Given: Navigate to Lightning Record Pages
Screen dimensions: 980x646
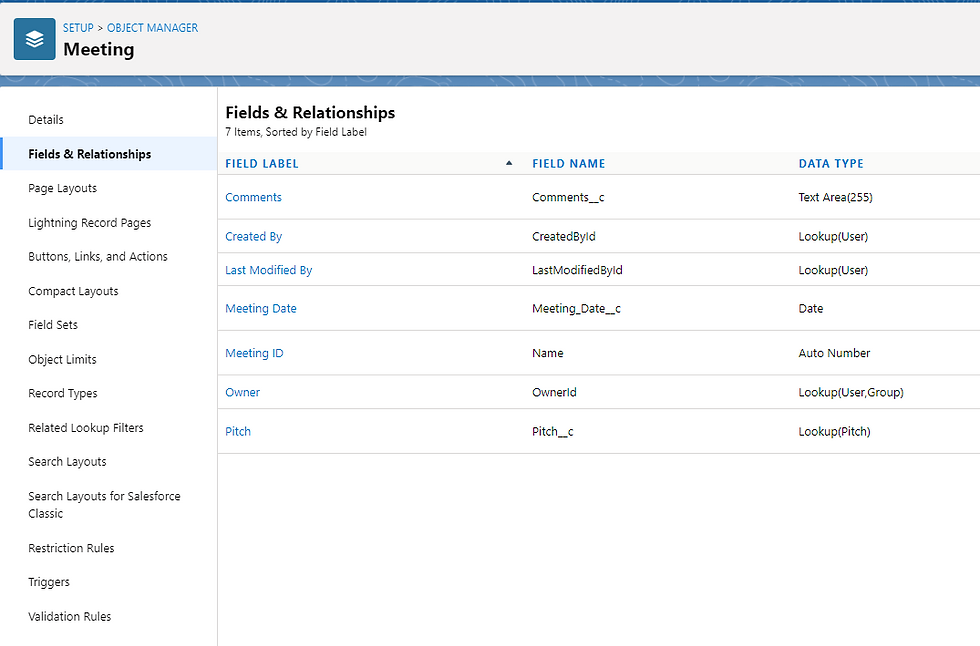Looking at the screenshot, I should pos(89,223).
